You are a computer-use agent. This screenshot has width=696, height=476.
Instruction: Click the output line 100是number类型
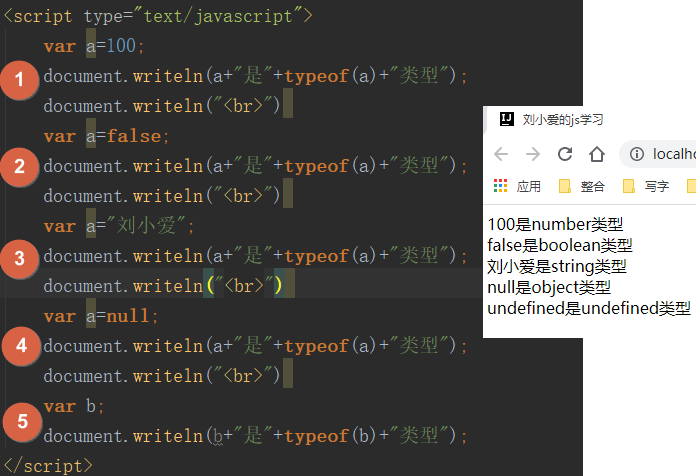(555, 224)
